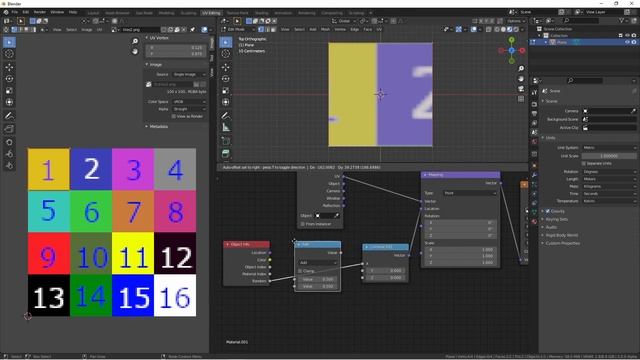The width and height of the screenshot is (640, 360).
Task: Open the Alpha mode dropdown
Action: [189, 109]
